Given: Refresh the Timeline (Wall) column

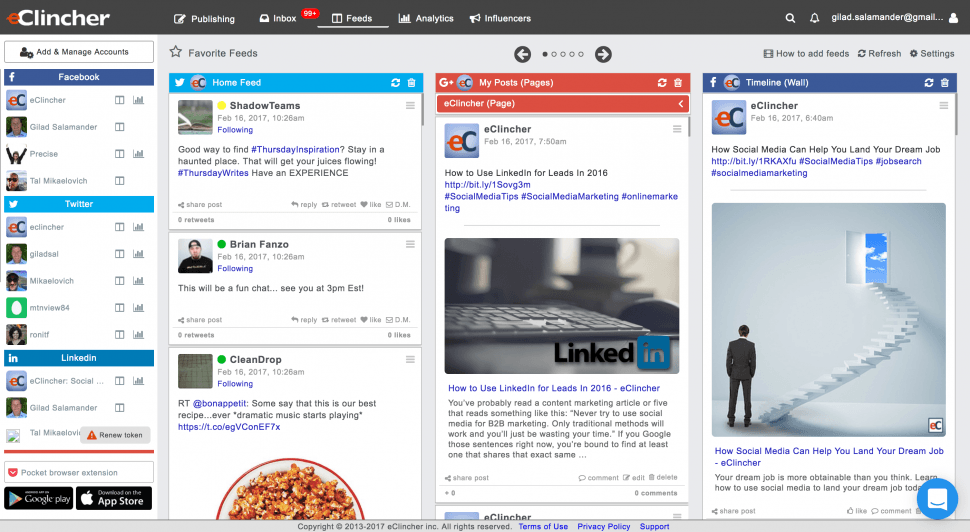Looking at the screenshot, I should (929, 83).
